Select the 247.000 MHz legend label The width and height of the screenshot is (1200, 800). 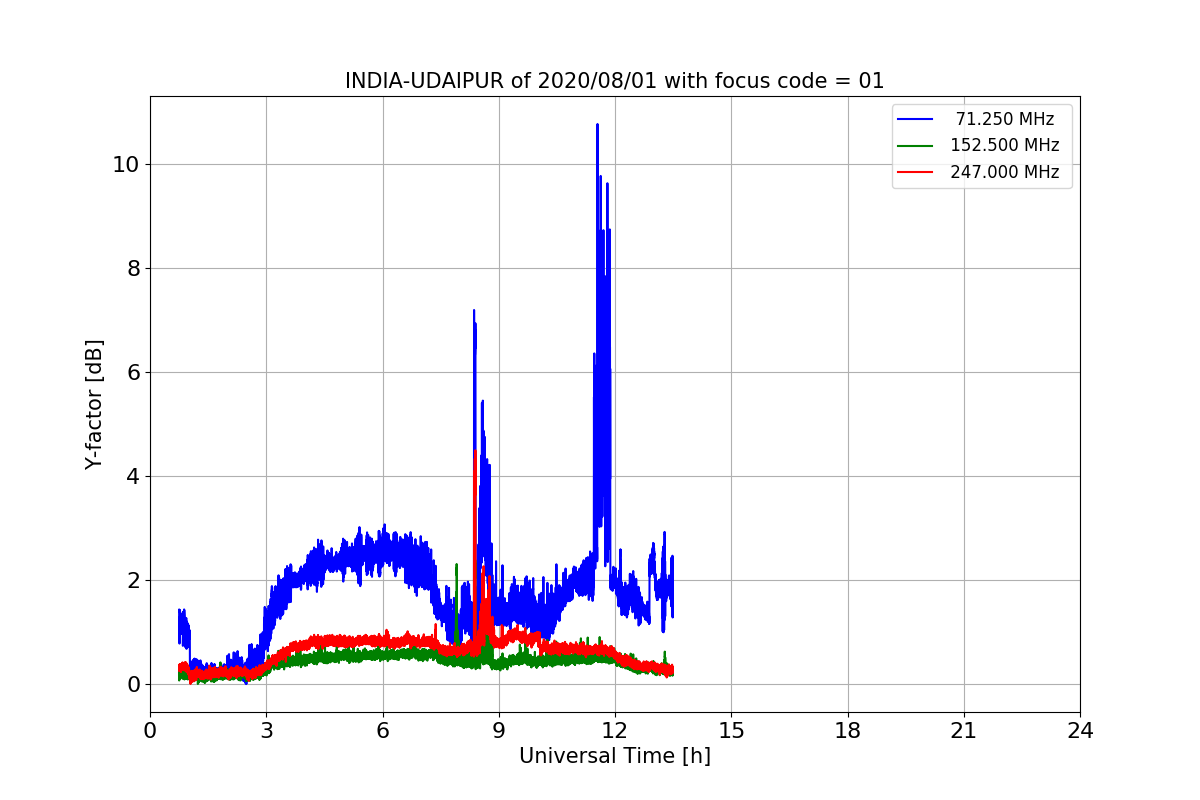1005,172
